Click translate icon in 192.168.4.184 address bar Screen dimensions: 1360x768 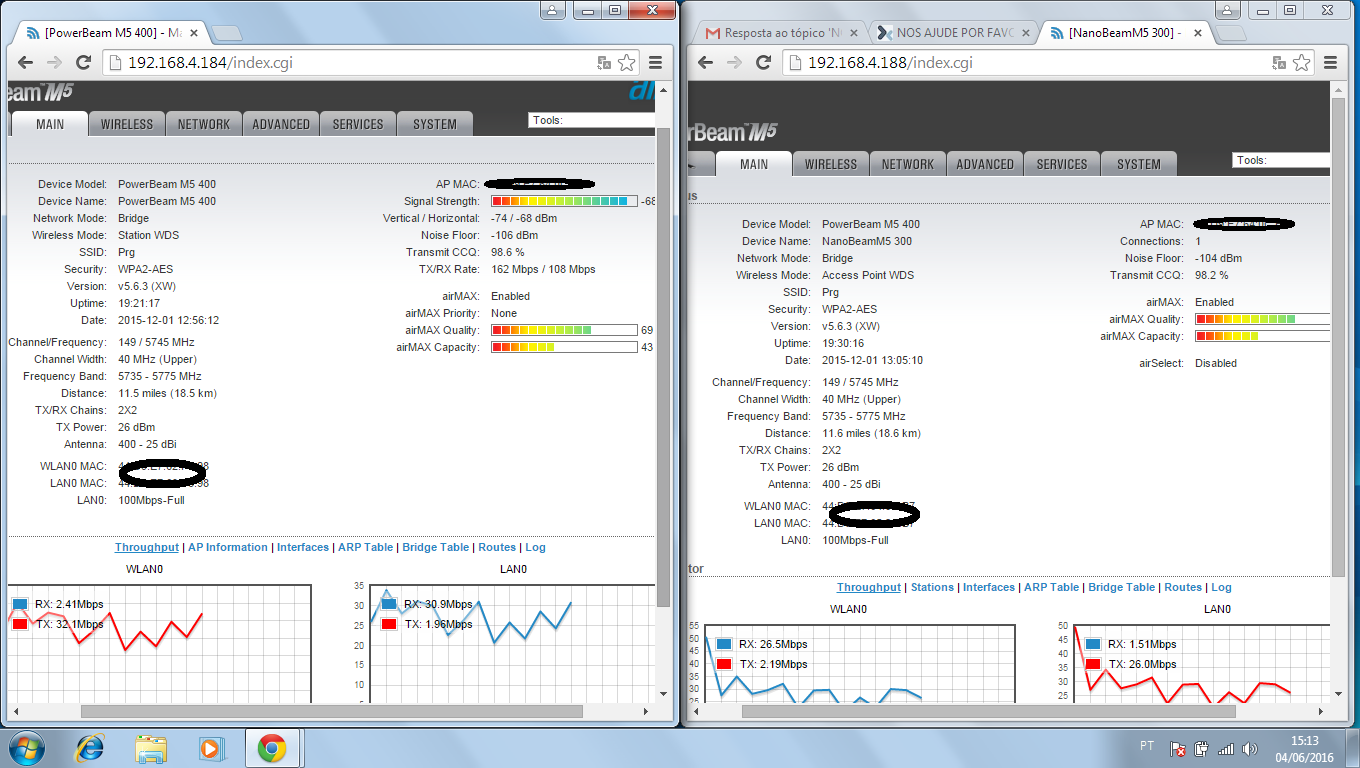[604, 63]
